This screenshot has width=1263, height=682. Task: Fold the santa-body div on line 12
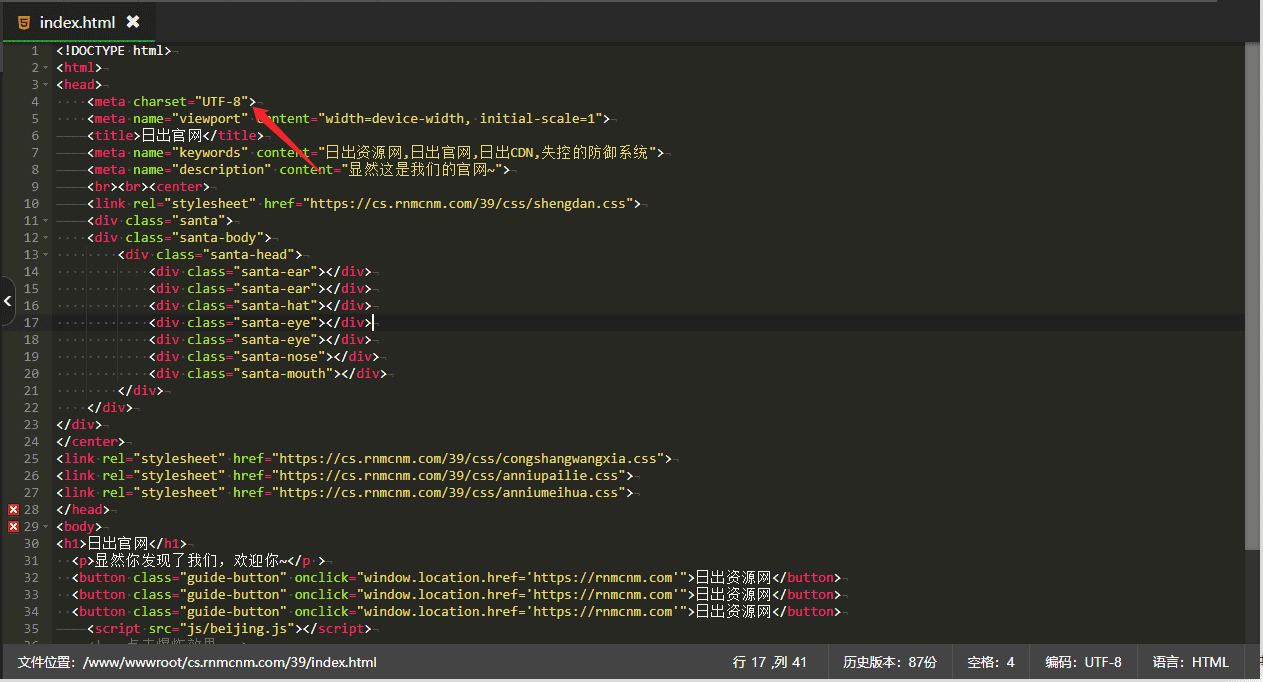click(x=46, y=238)
